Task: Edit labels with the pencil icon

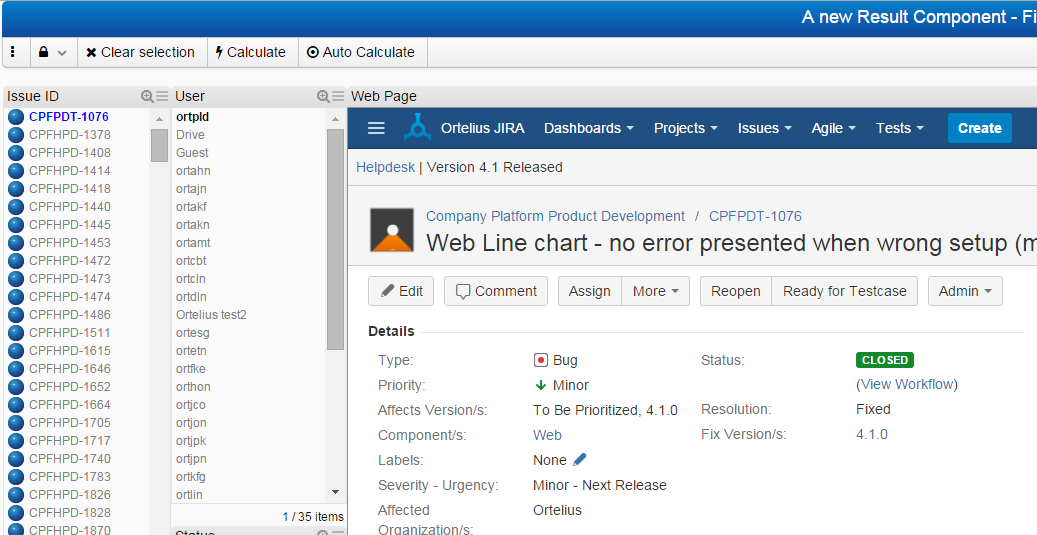Action: click(580, 459)
